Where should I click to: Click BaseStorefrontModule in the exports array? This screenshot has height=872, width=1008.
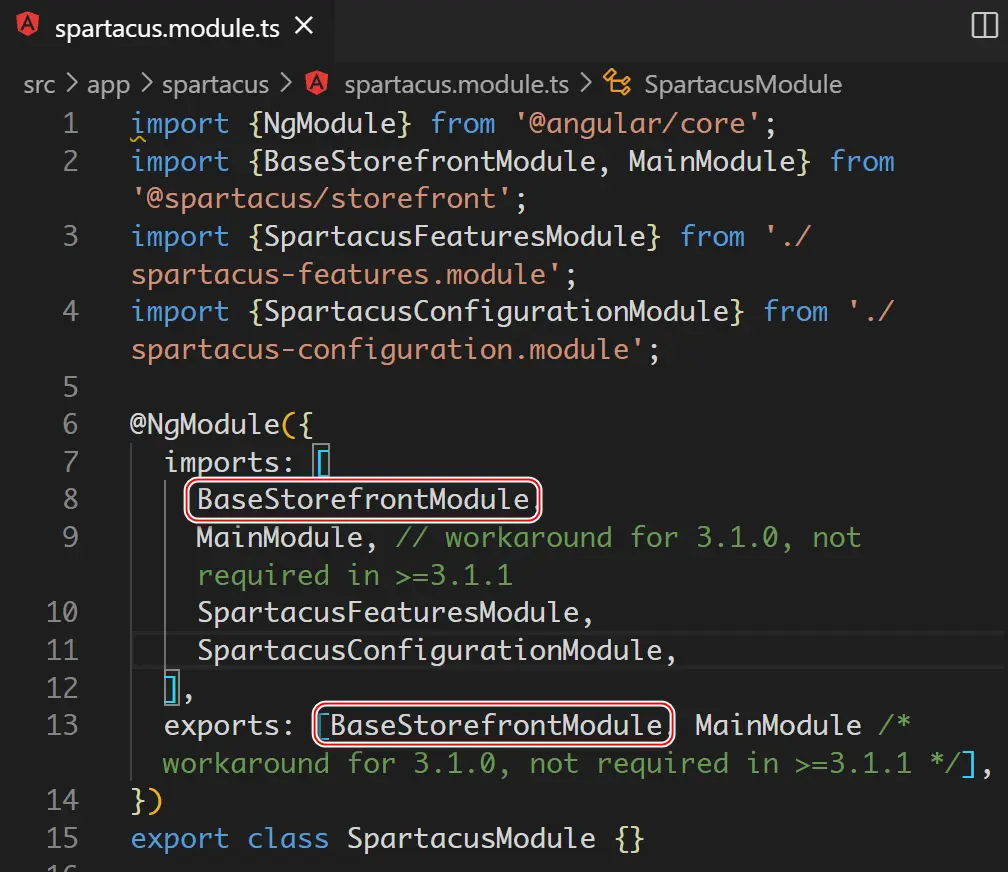click(496, 725)
